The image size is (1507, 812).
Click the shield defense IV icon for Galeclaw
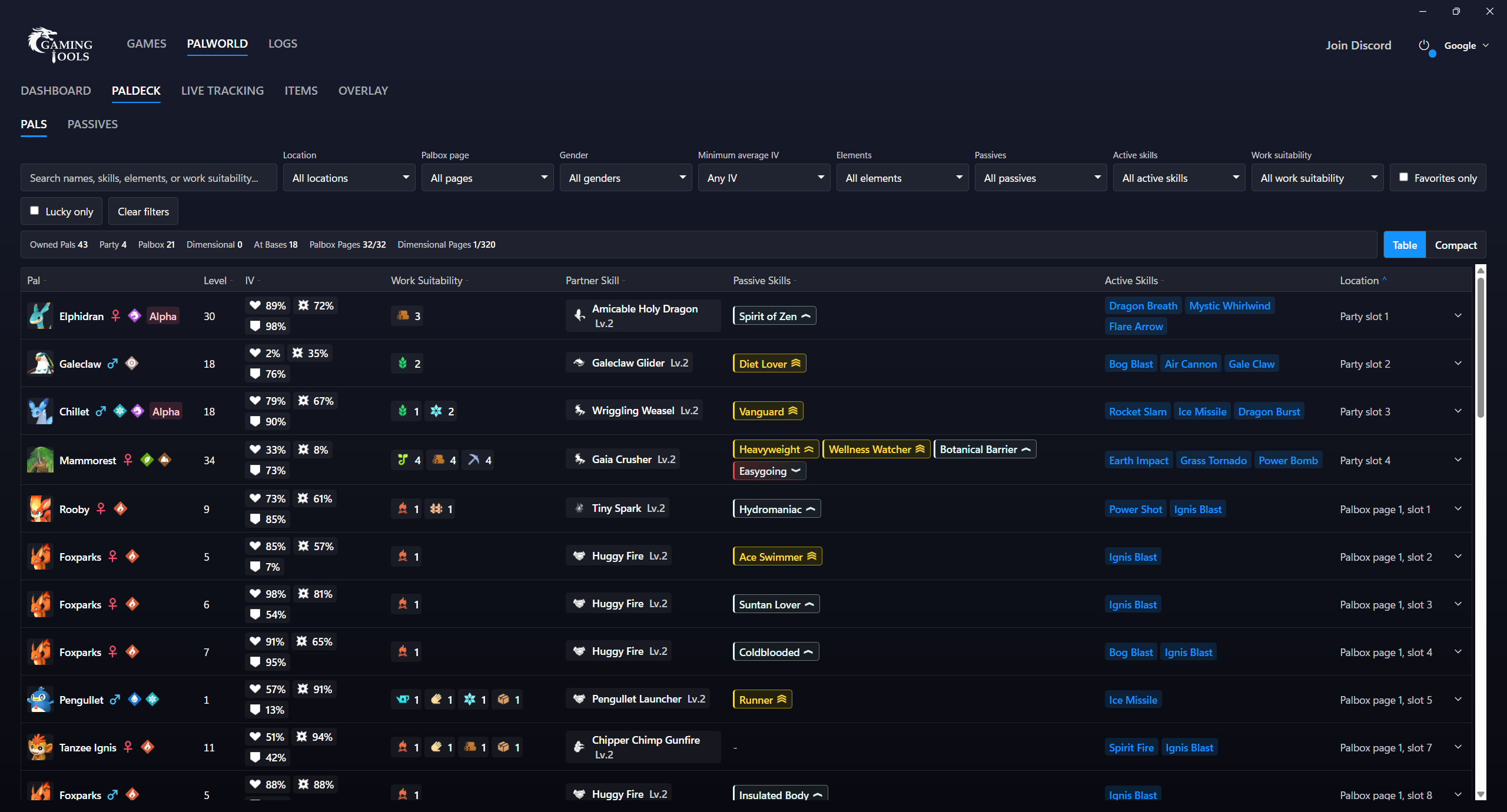click(x=255, y=374)
